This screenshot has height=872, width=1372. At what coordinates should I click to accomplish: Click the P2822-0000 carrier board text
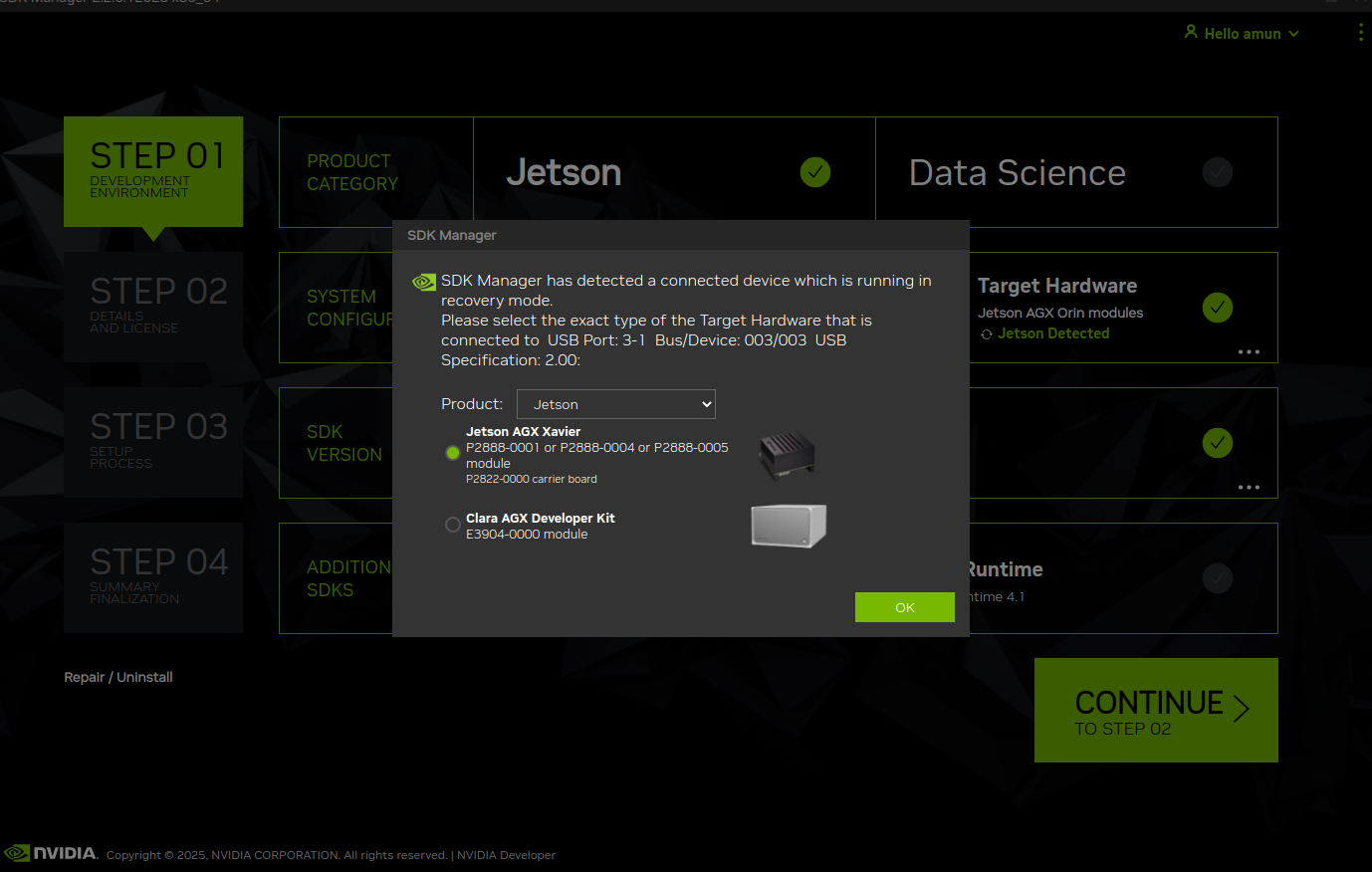(532, 479)
